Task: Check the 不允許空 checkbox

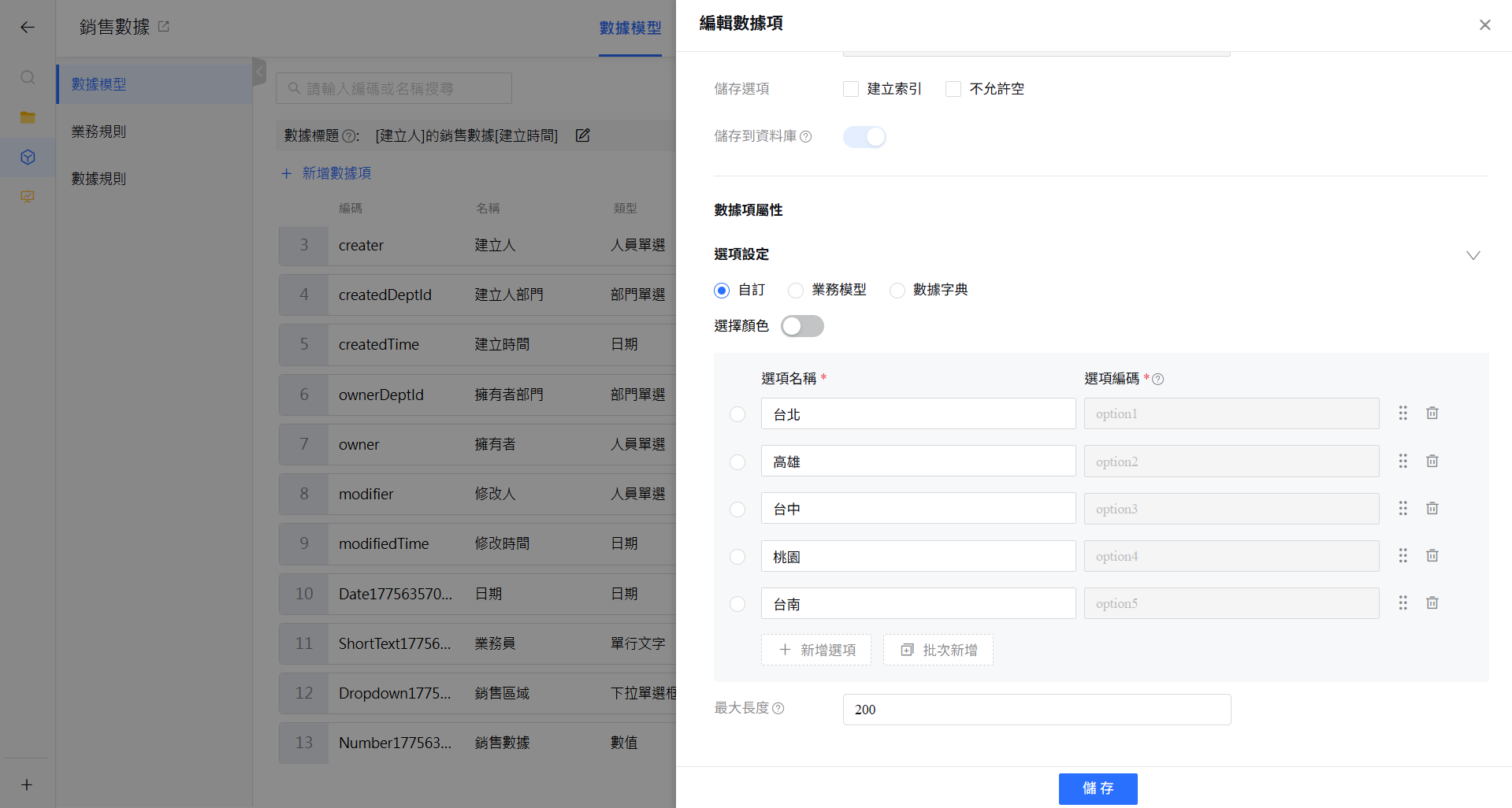Action: 953,89
